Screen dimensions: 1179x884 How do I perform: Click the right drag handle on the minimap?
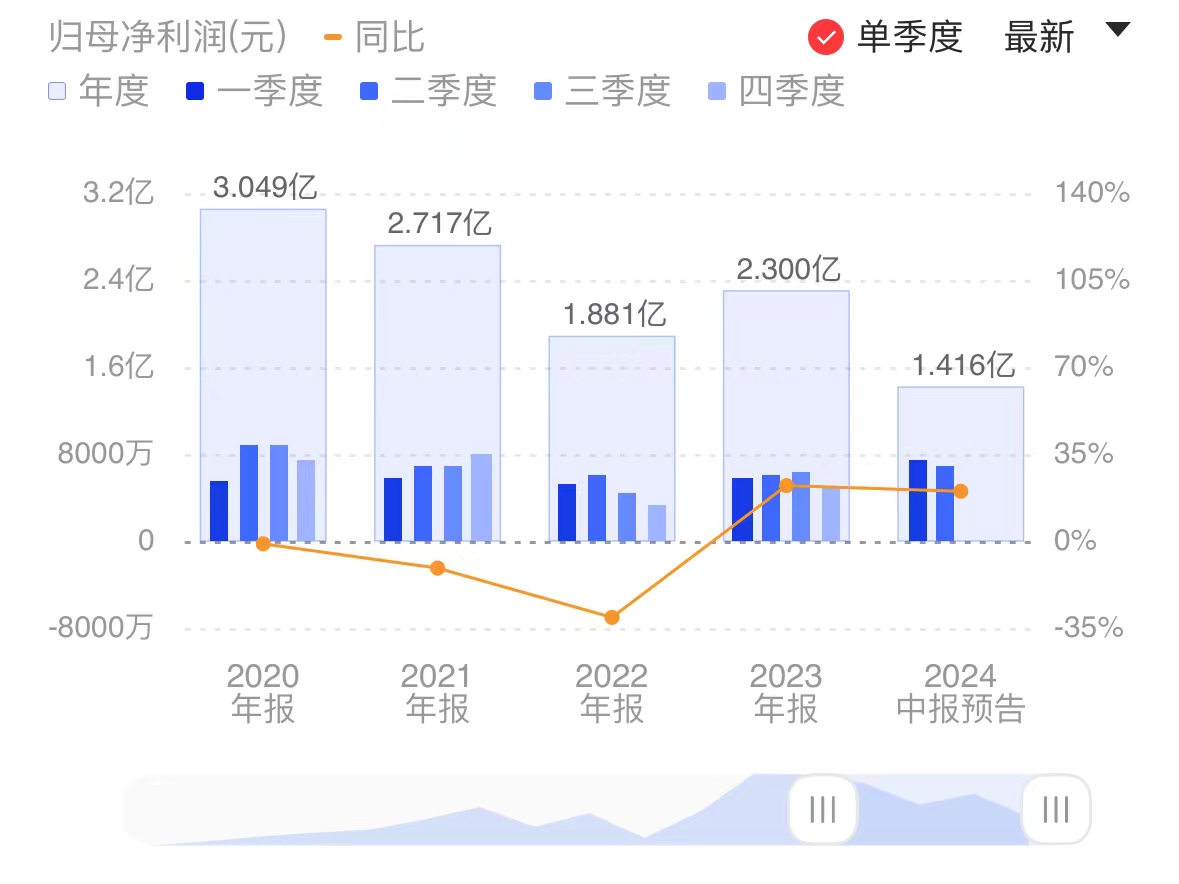click(x=1055, y=810)
